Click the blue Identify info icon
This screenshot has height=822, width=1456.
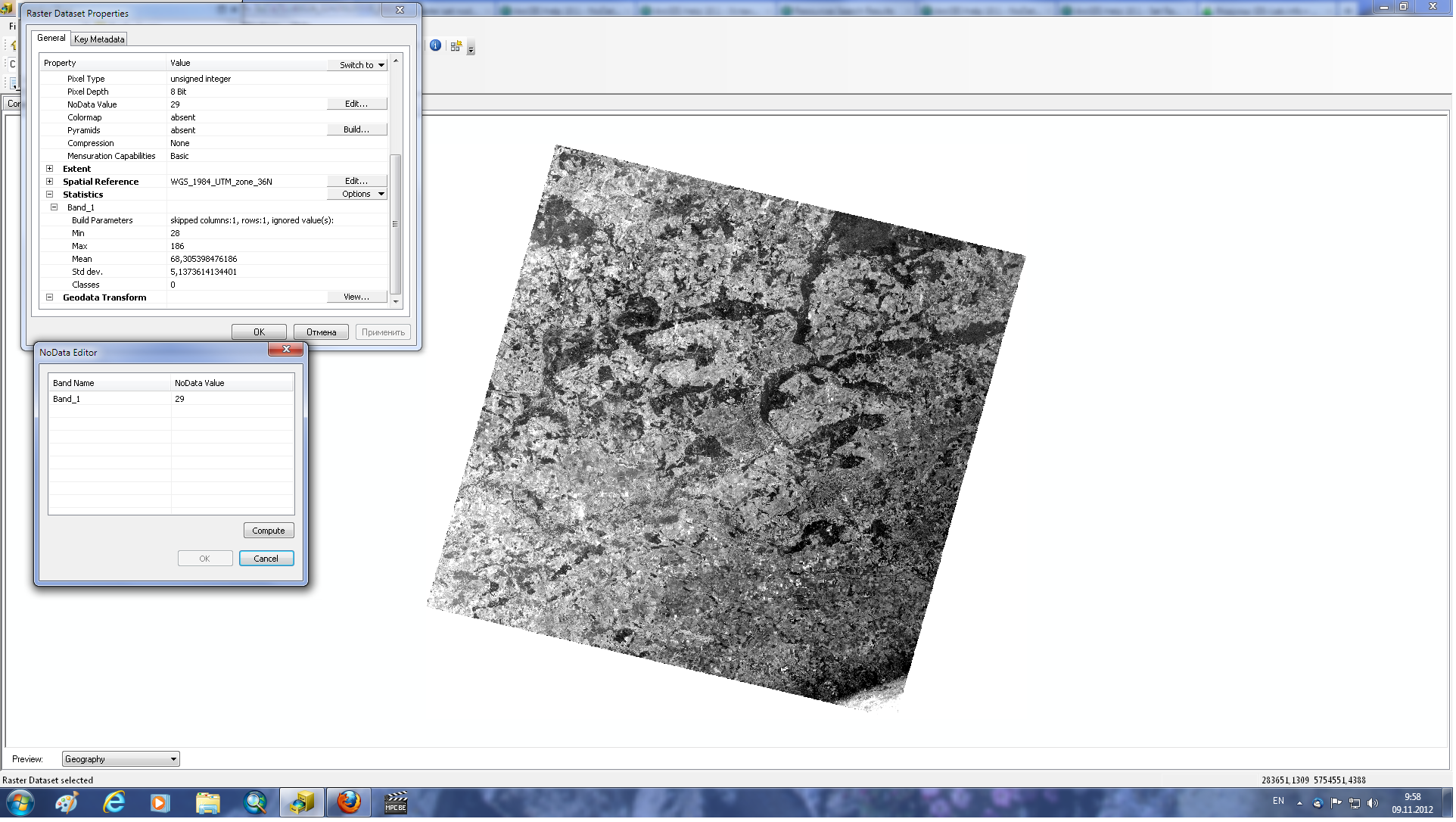(x=436, y=45)
